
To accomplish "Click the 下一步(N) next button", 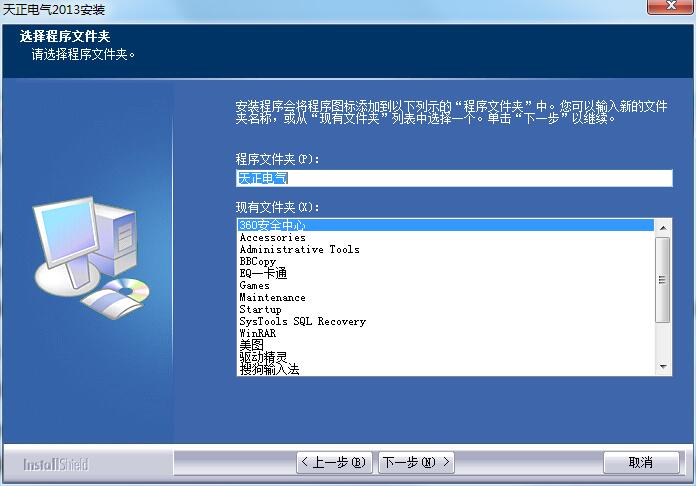I will (416, 462).
